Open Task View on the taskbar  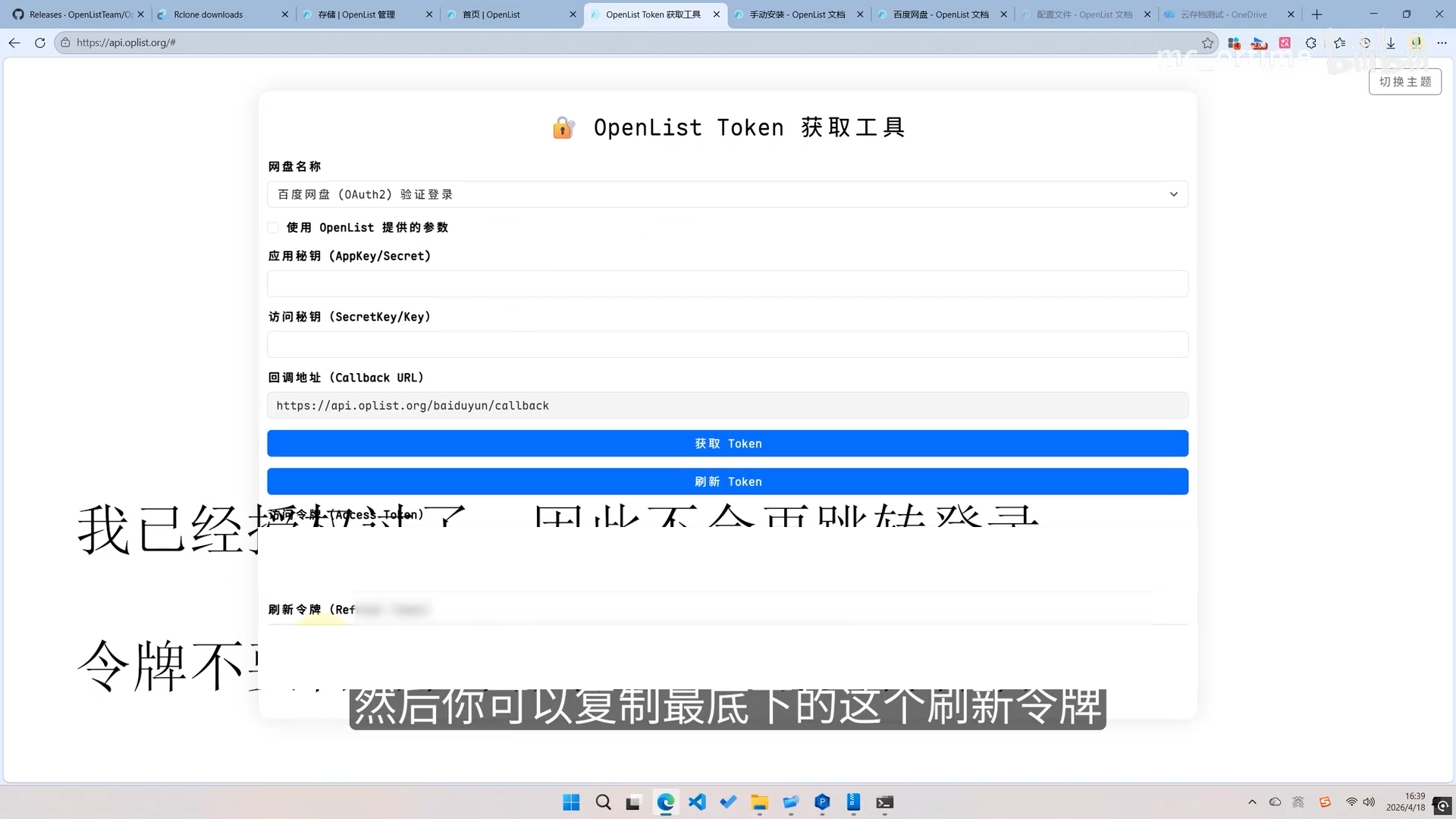pos(633,802)
